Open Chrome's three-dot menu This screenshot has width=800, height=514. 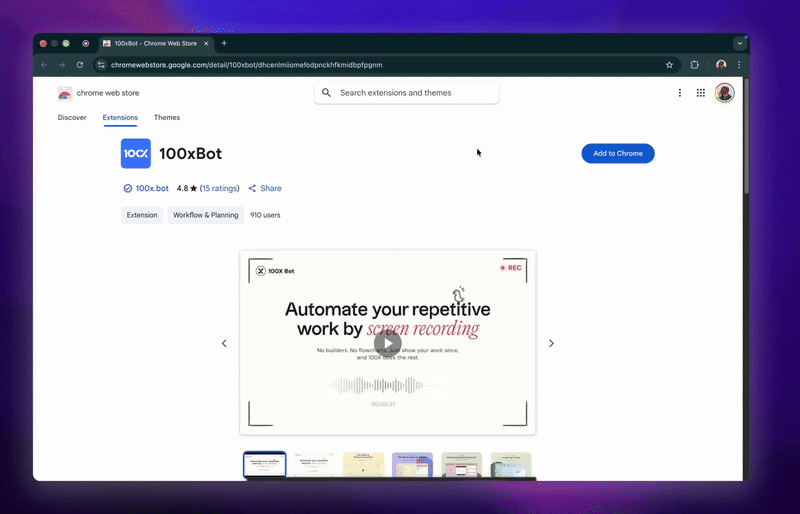[739, 65]
